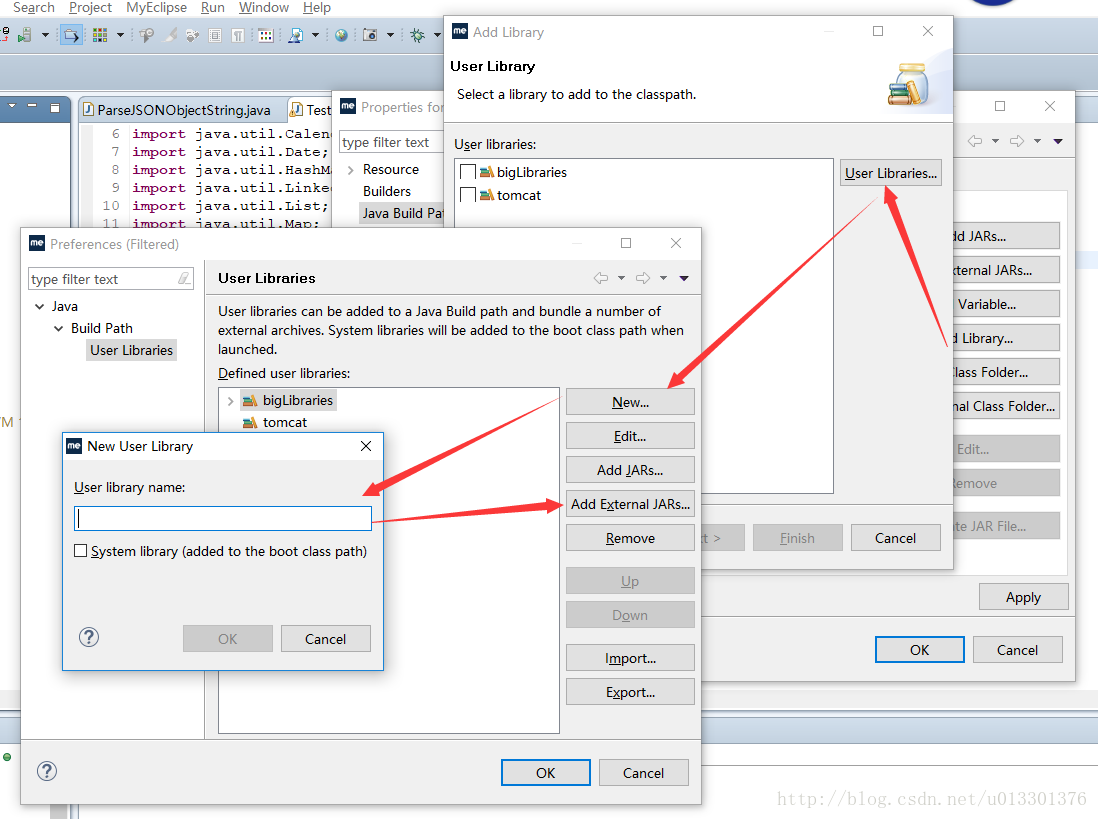This screenshot has height=819, width=1098.
Task: Click the User Libraries... button
Action: [890, 173]
